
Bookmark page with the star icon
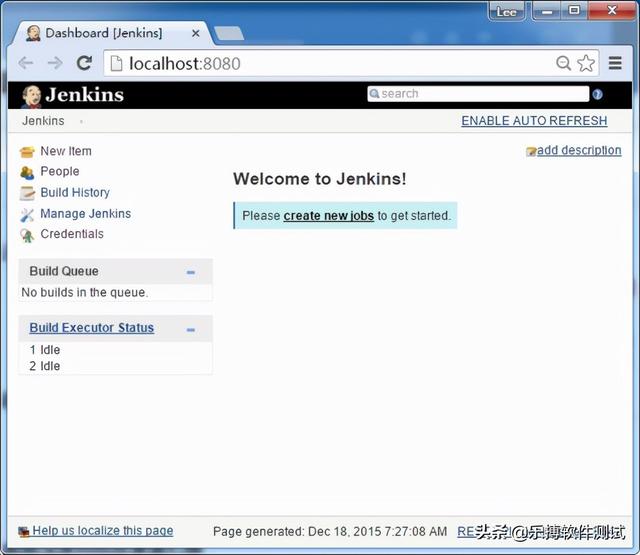click(x=586, y=63)
